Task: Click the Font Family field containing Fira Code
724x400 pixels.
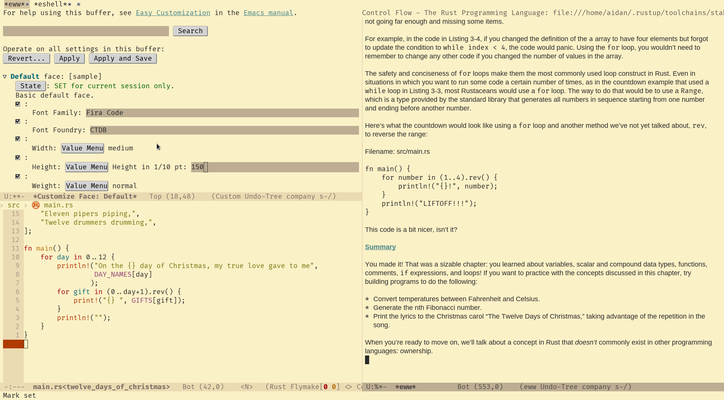Action: [x=222, y=113]
